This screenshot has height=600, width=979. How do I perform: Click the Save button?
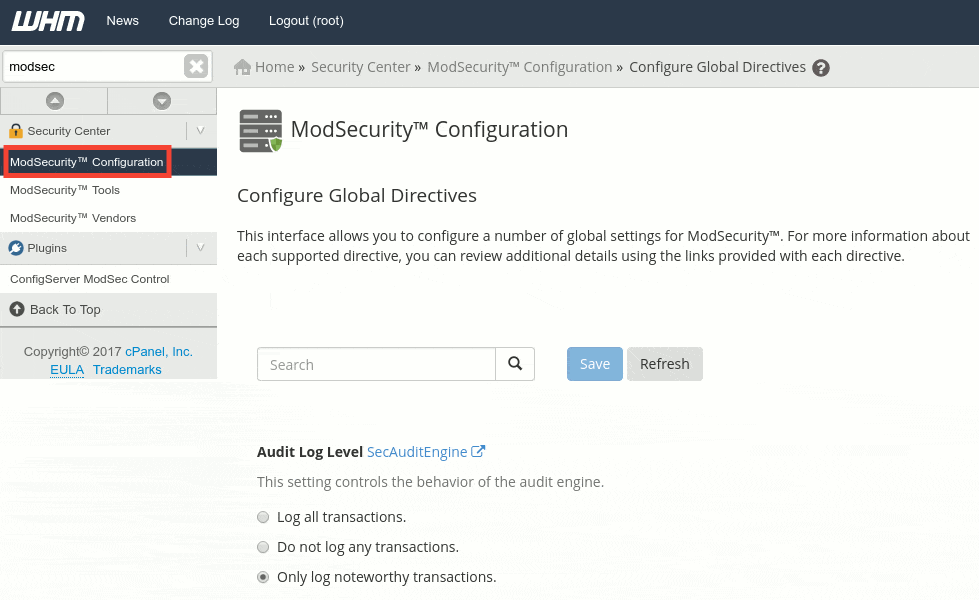(594, 364)
